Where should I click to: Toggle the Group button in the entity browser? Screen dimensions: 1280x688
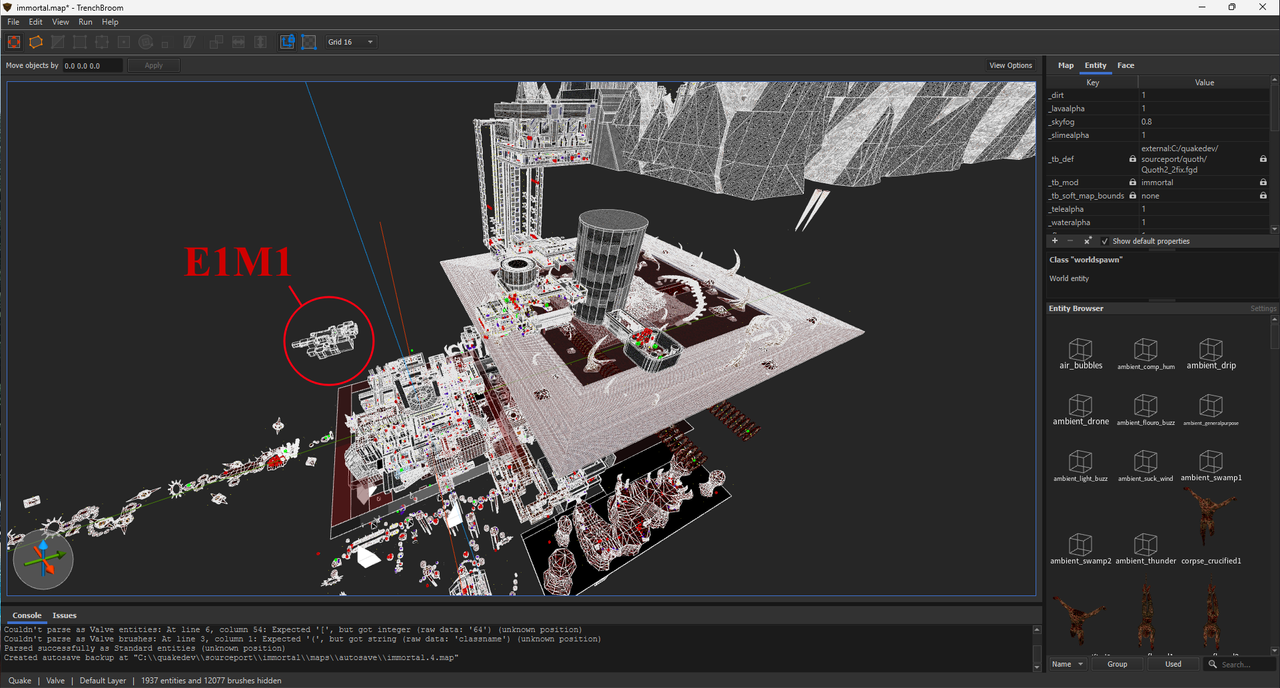click(1117, 664)
